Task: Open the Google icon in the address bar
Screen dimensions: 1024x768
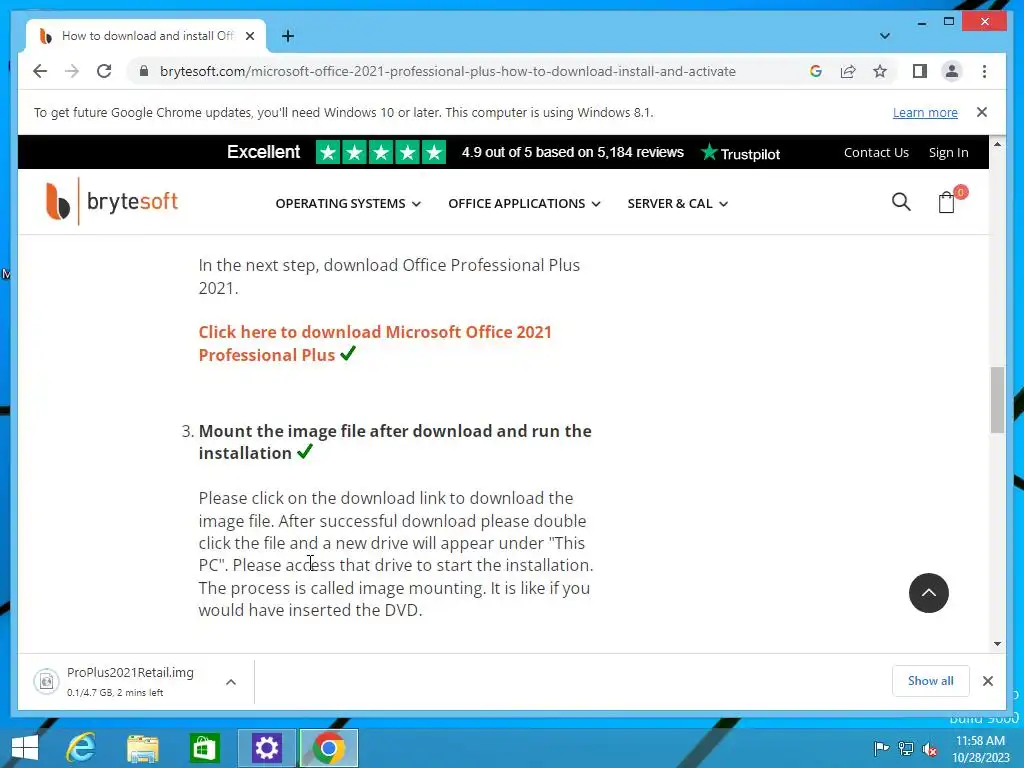Action: pos(816,71)
